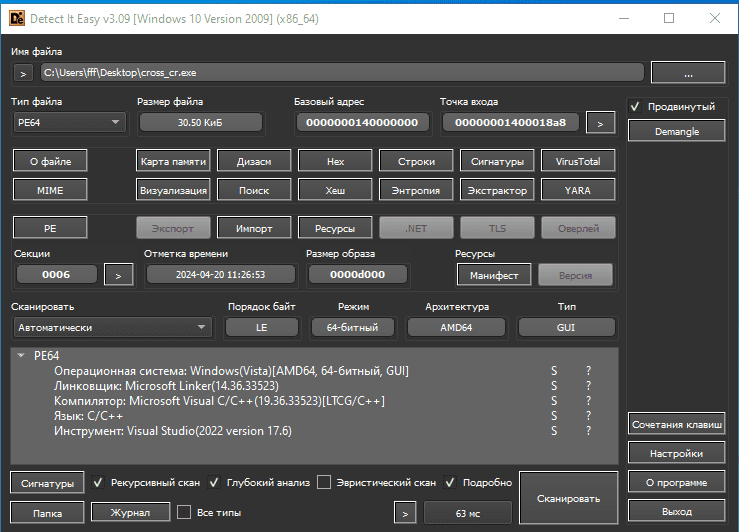Disable the Рекурсивный скан checkbox

click(x=98, y=483)
